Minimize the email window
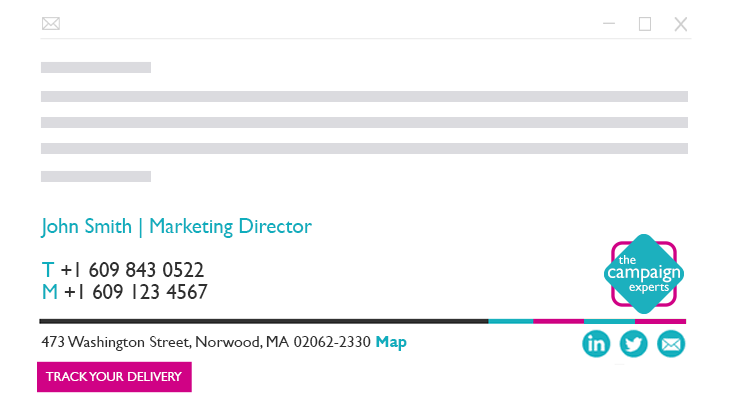The image size is (730, 401). [609, 24]
